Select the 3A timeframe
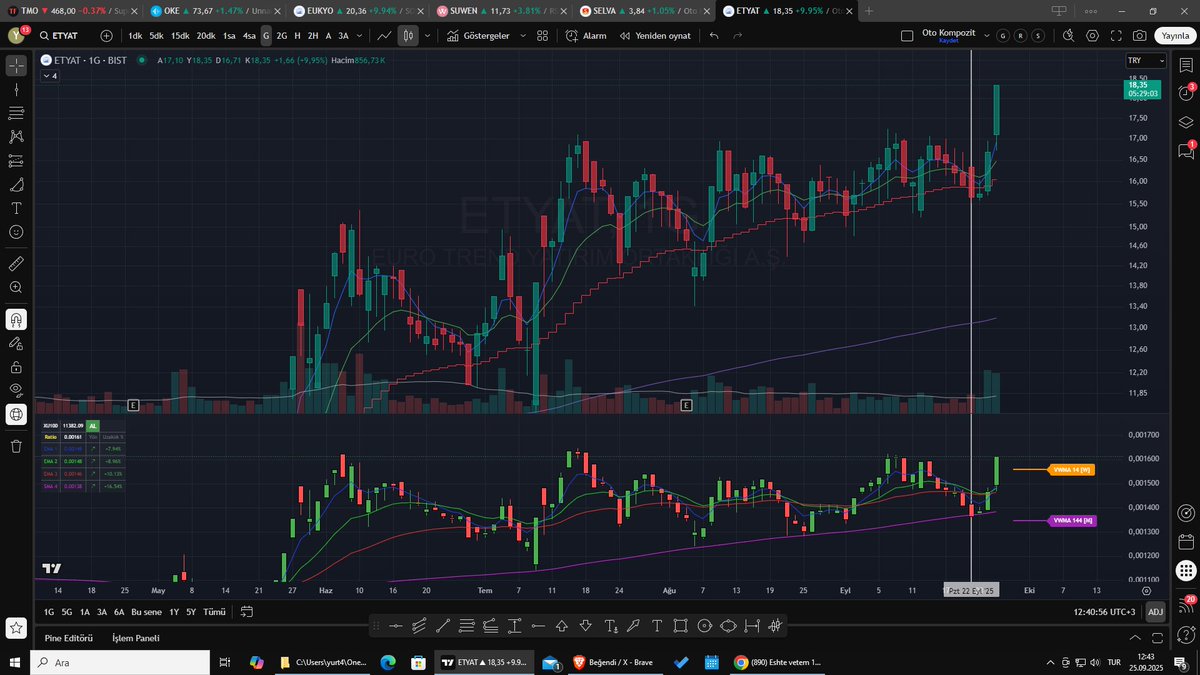This screenshot has height=675, width=1200. click(343, 35)
